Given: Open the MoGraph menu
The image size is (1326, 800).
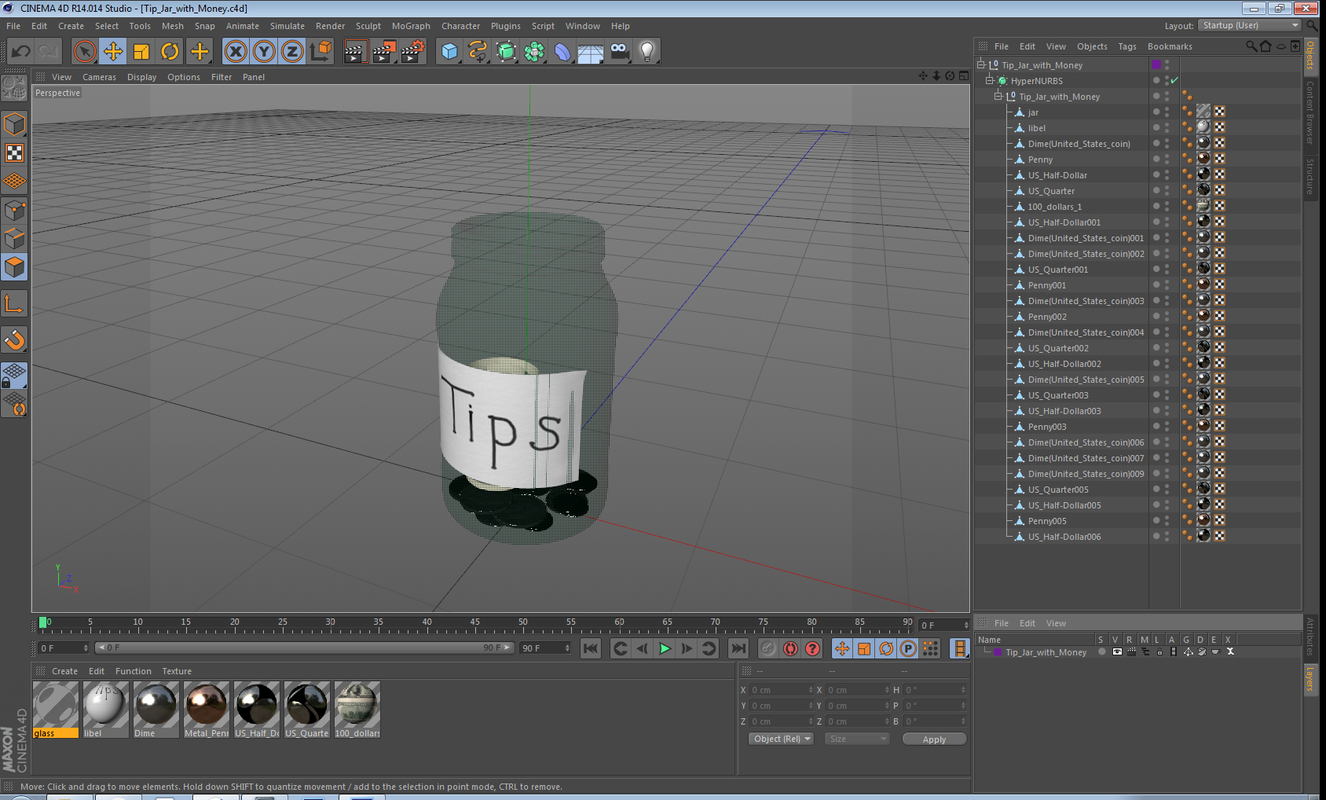Looking at the screenshot, I should (x=410, y=25).
